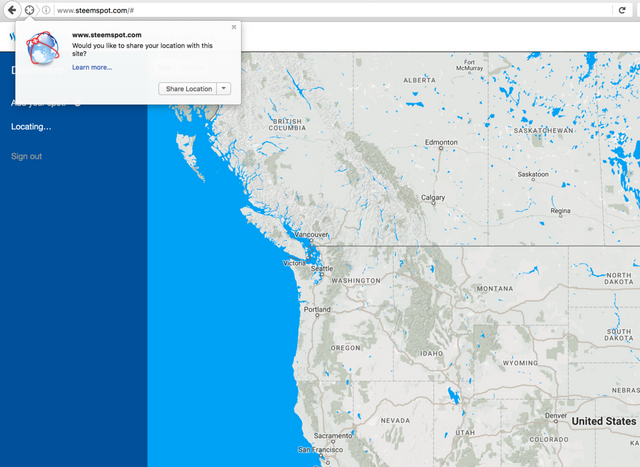Image resolution: width=640 pixels, height=467 pixels.
Task: Click the MONTANA state label
Action: click(x=495, y=289)
